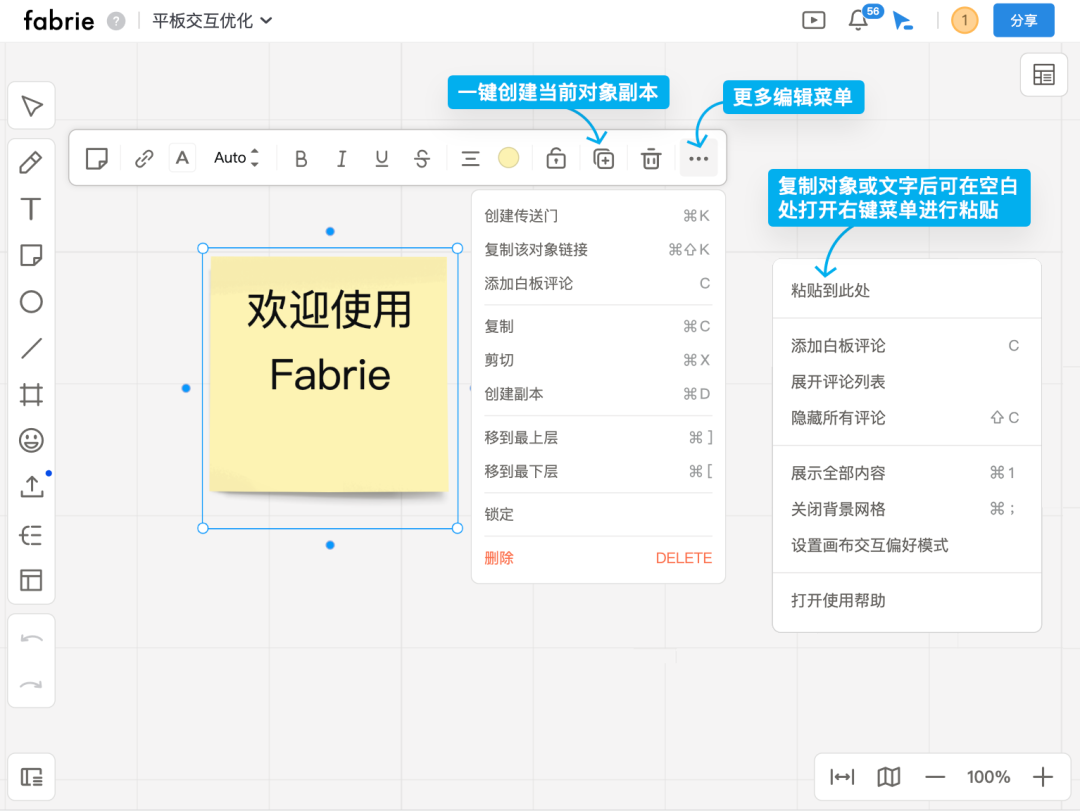This screenshot has width=1080, height=811.
Task: Open the emoji sticker picker
Action: 31,440
